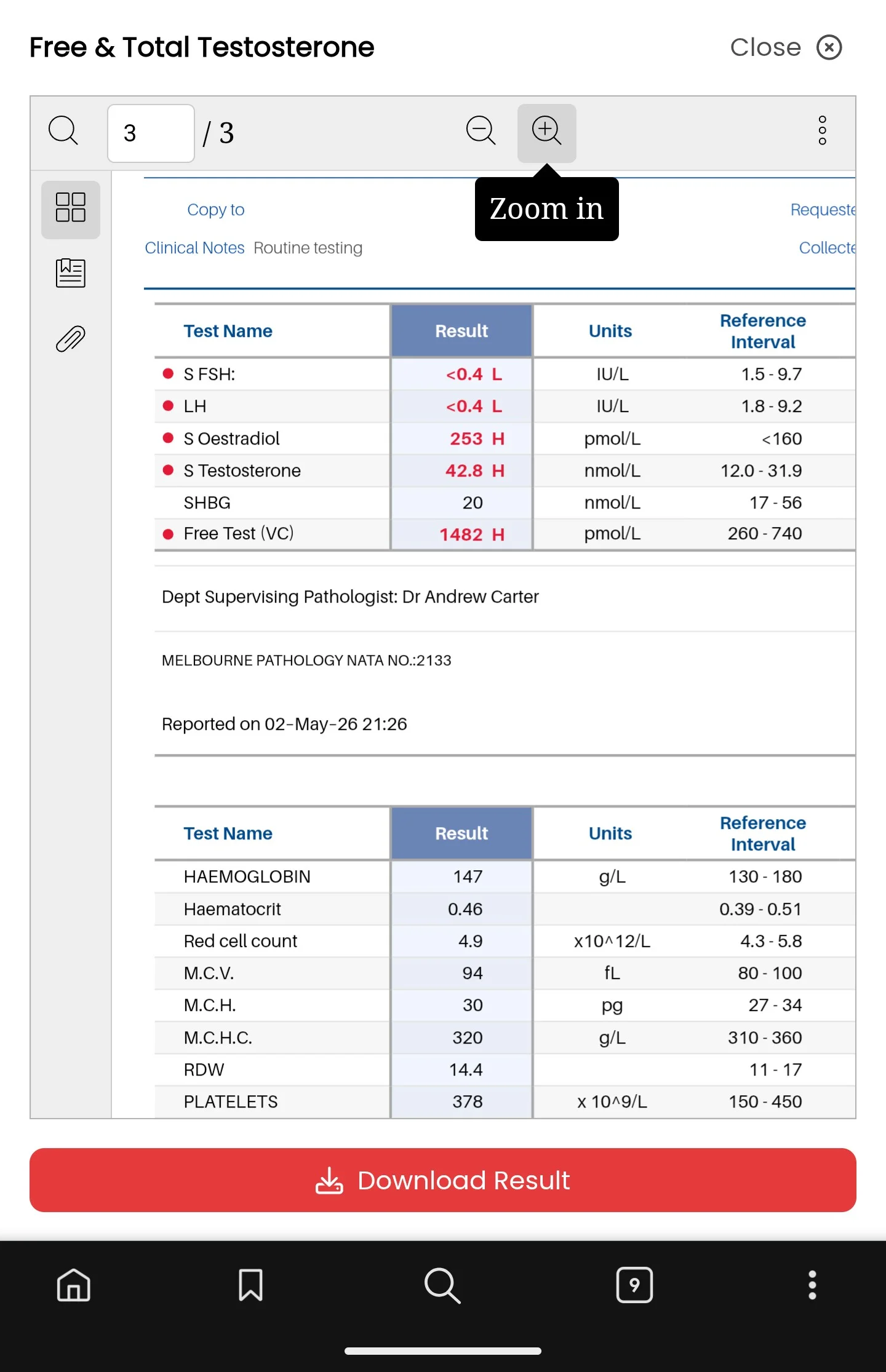Screen dimensions: 886x1372
Task: Tap the bottom bar search icon
Action: 442,1285
